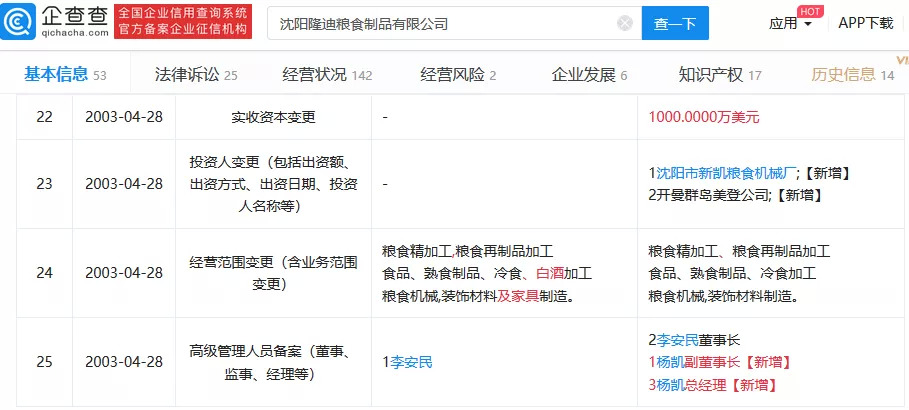Click the 查一下 search button
Viewport: 909px width, 410px height.
click(x=675, y=23)
